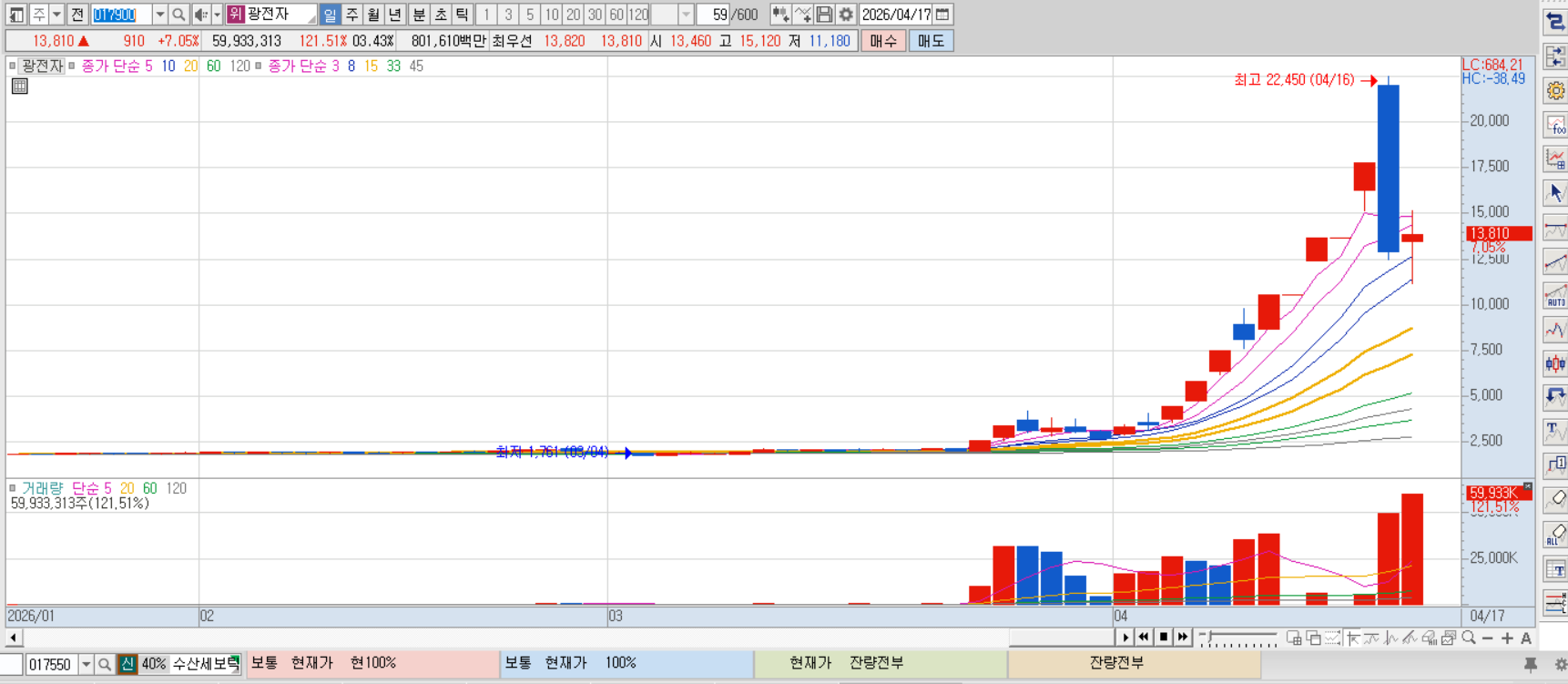Click the minus zoom-out icon in bottom toolbar
1568x684 pixels.
tap(1488, 638)
